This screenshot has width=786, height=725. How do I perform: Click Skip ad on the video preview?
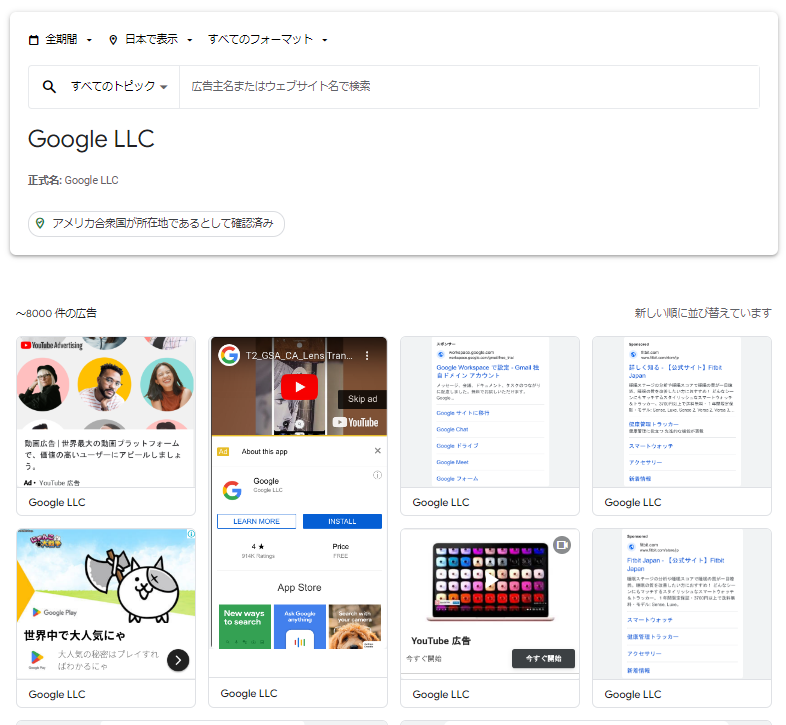click(361, 399)
